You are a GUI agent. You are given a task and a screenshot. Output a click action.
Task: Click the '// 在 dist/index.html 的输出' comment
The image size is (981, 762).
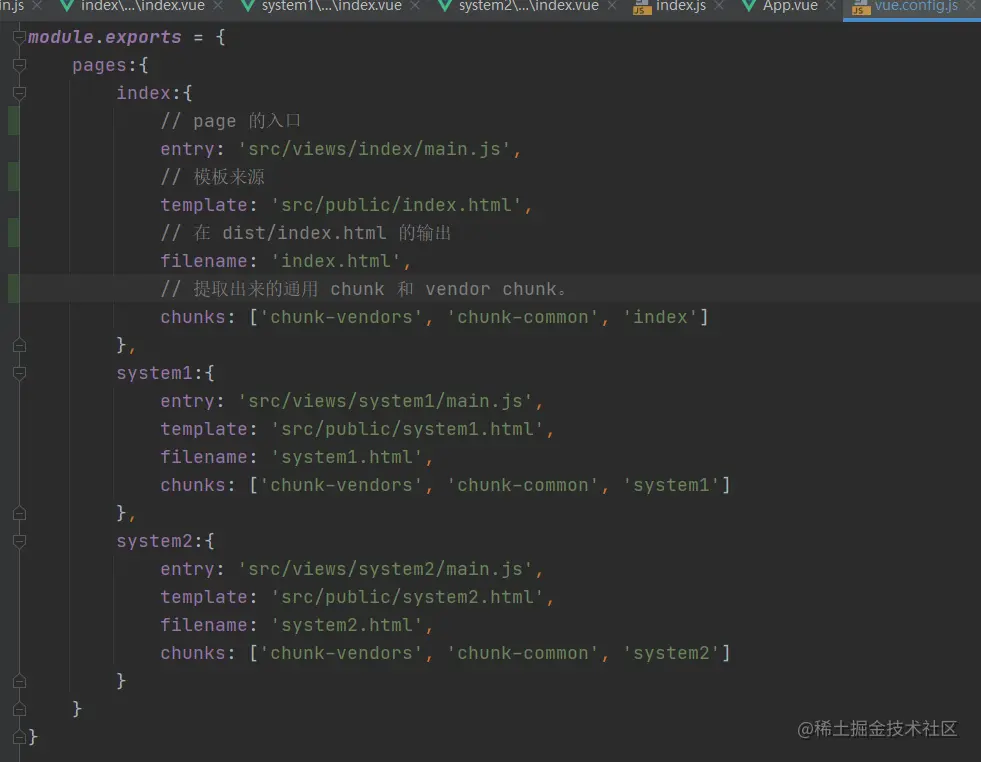306,233
